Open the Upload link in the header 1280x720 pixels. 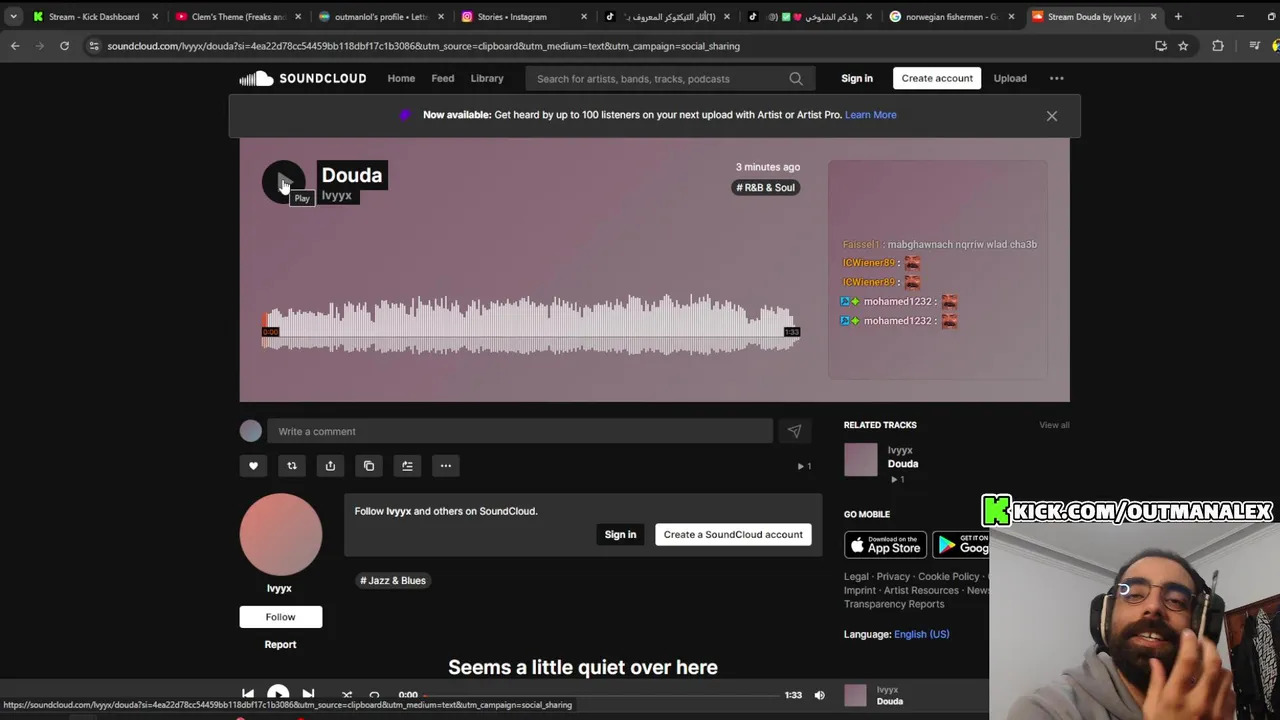[x=1010, y=78]
